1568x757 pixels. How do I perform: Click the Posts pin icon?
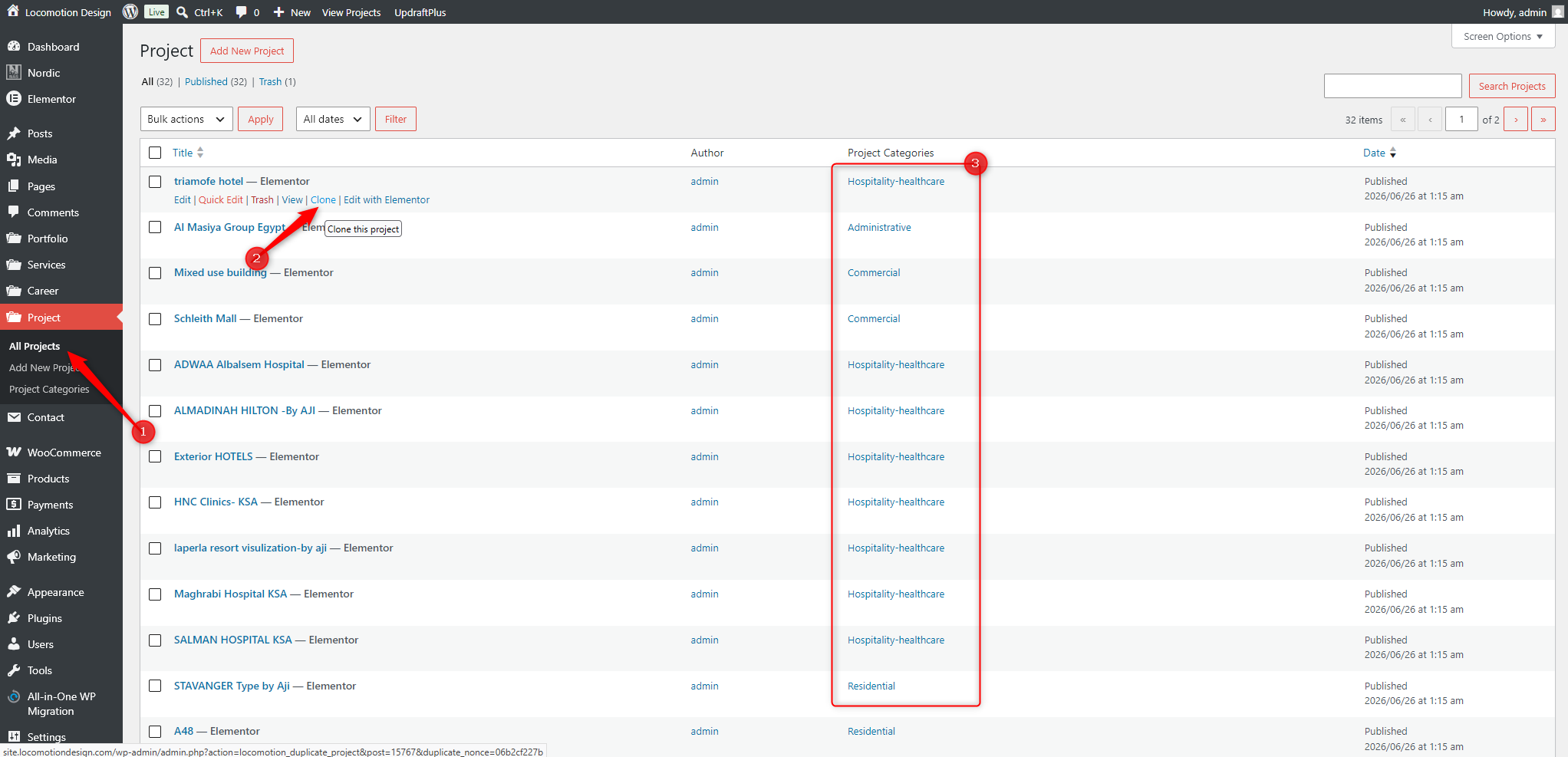(14, 133)
